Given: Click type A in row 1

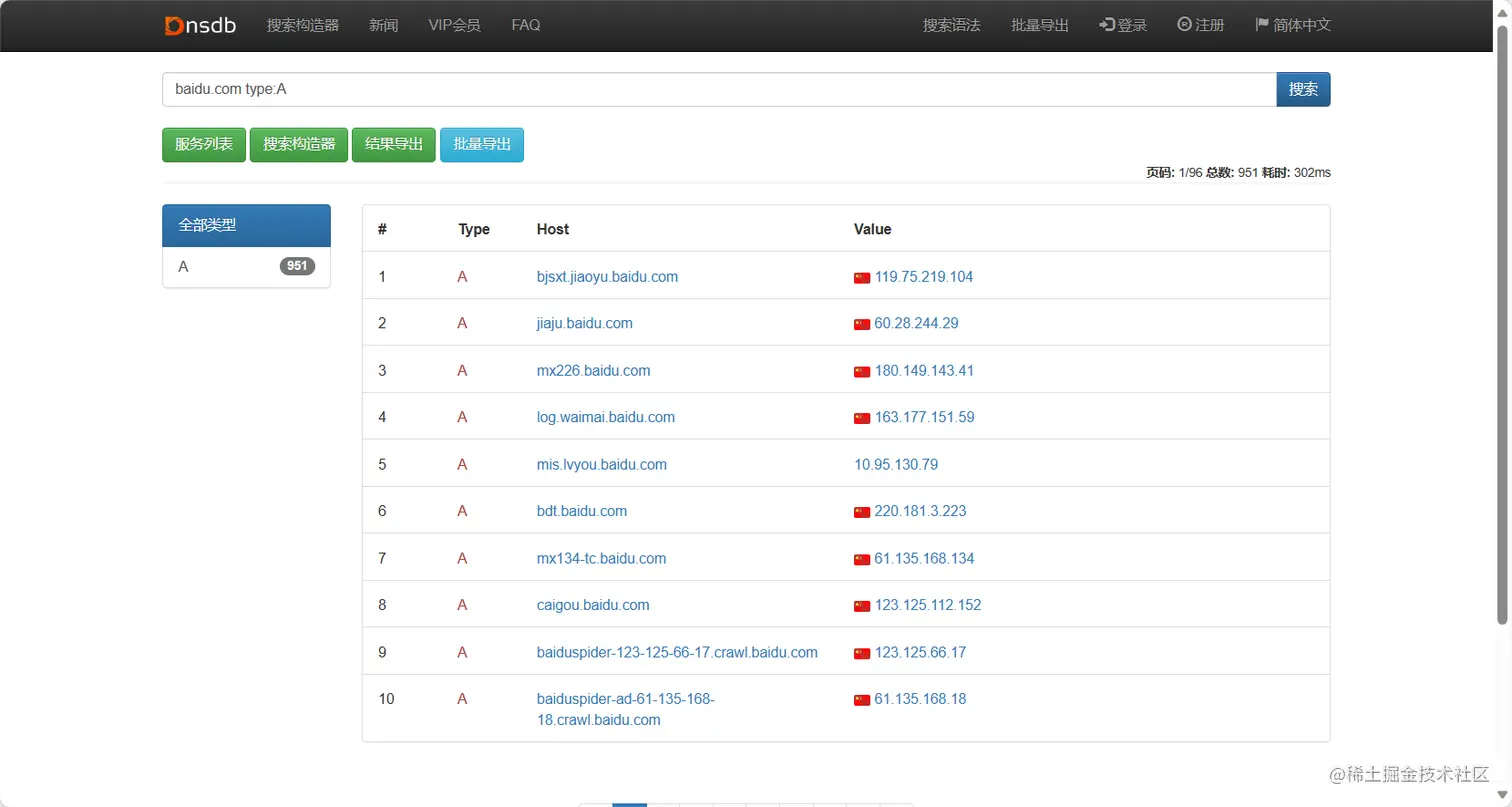Looking at the screenshot, I should pyautogui.click(x=462, y=277).
